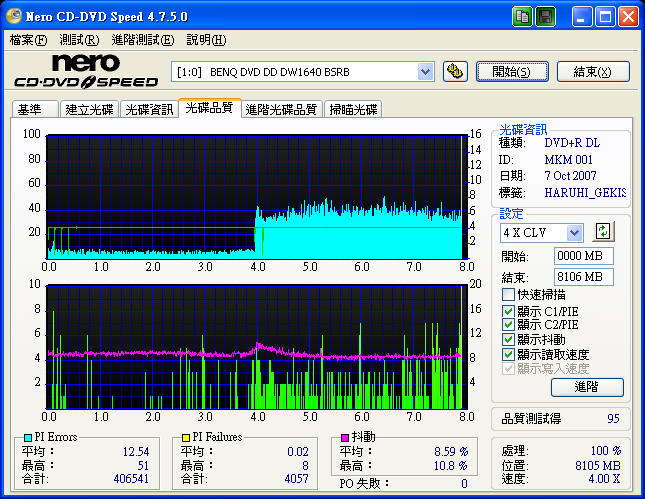Viewport: 645px width, 499px height.
Task: Click the position value 8105 MB
Action: (598, 466)
